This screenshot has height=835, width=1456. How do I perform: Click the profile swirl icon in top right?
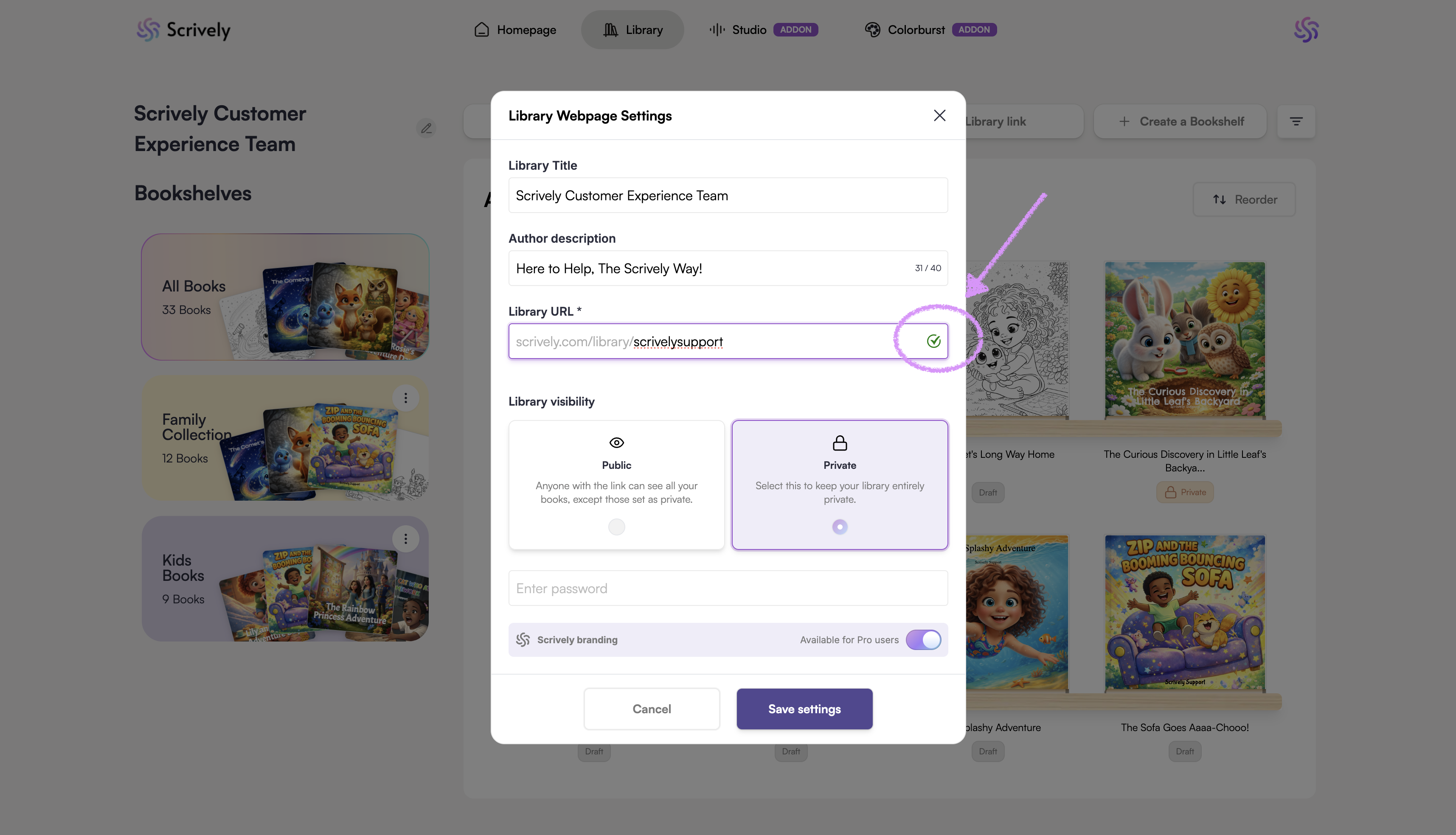(x=1306, y=30)
